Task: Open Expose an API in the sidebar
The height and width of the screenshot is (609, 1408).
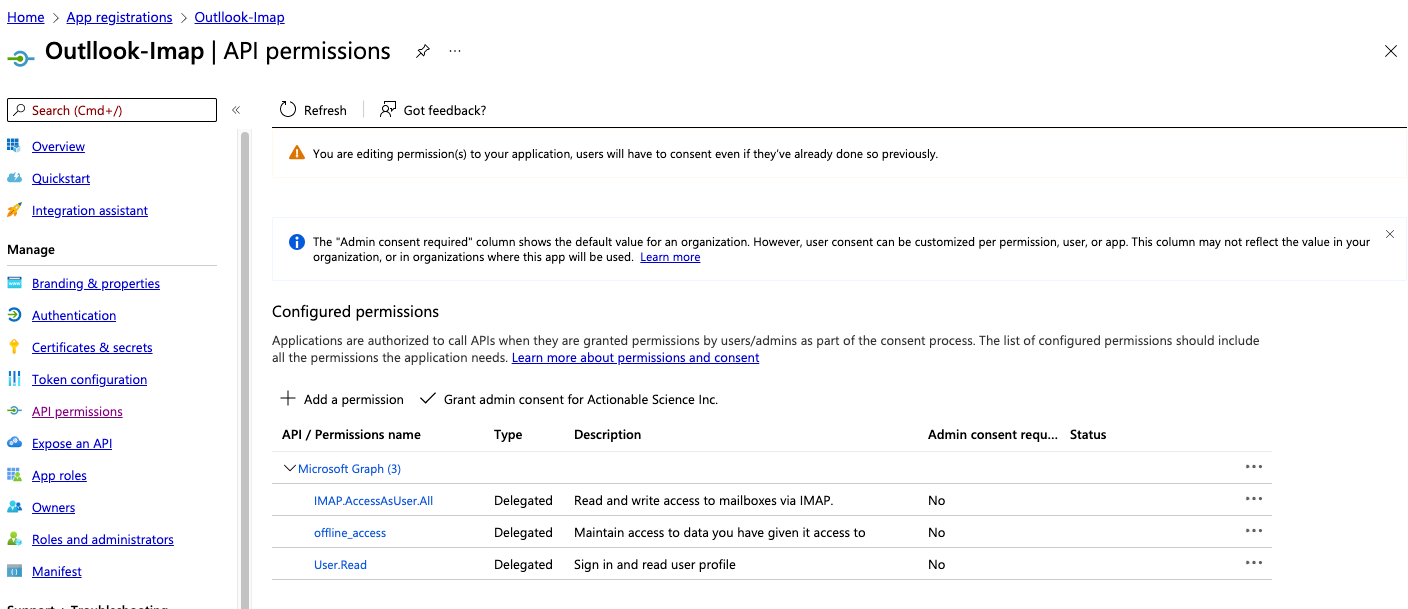Action: click(x=72, y=443)
